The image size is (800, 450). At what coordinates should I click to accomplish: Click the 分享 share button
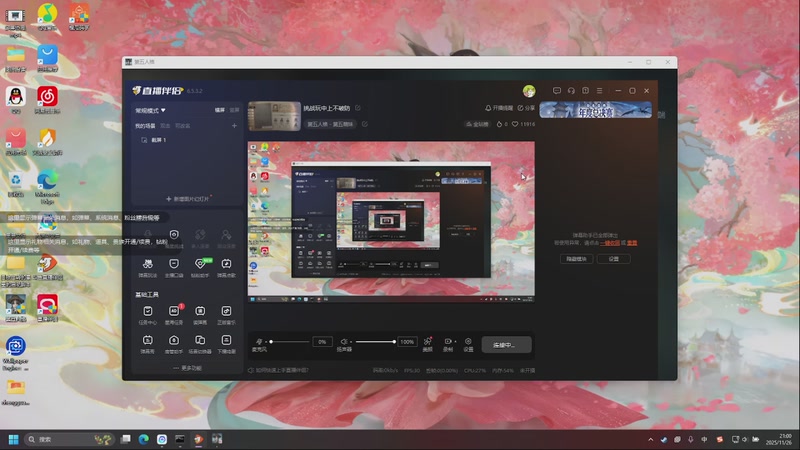526,108
